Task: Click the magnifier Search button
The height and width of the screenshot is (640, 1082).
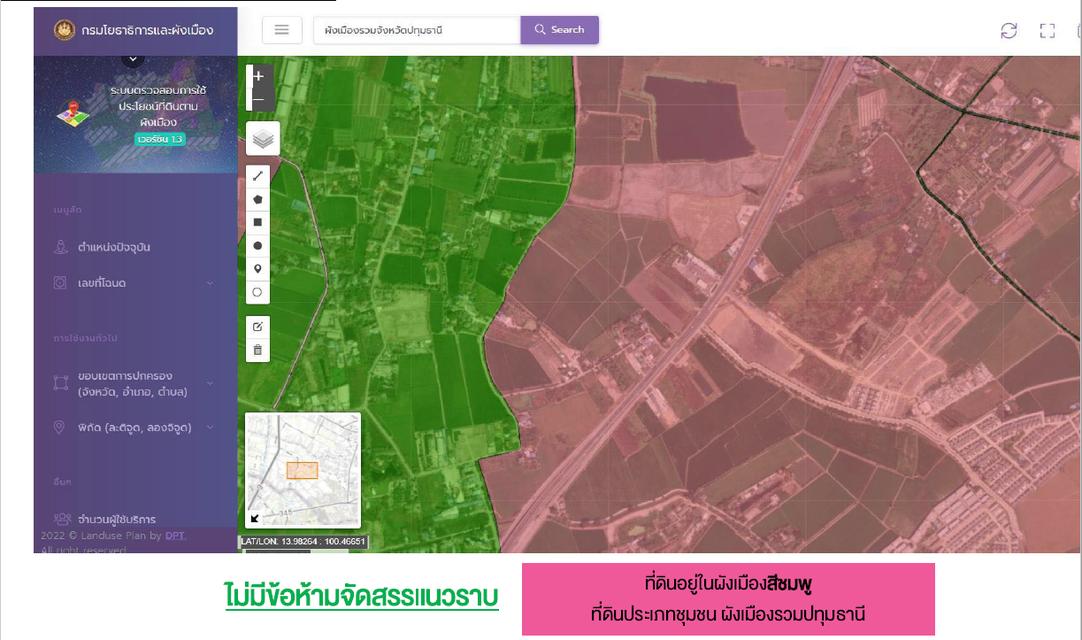Action: click(x=559, y=30)
